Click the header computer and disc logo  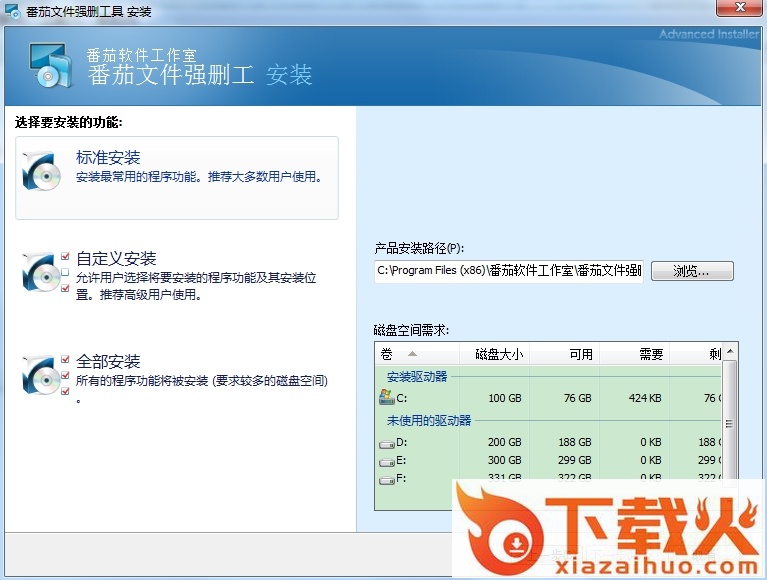pos(49,65)
